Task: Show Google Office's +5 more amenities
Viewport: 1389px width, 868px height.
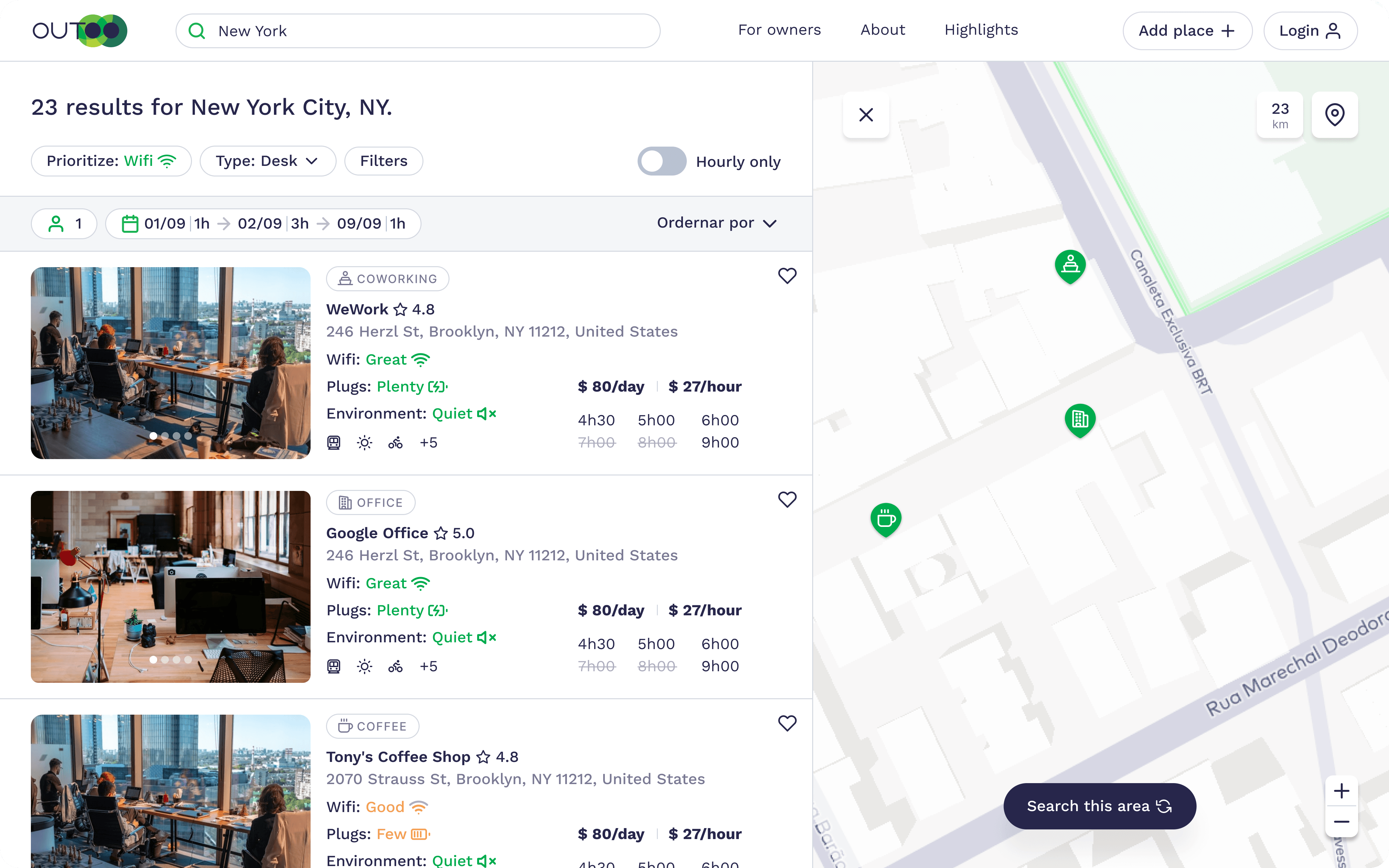Action: [x=428, y=666]
